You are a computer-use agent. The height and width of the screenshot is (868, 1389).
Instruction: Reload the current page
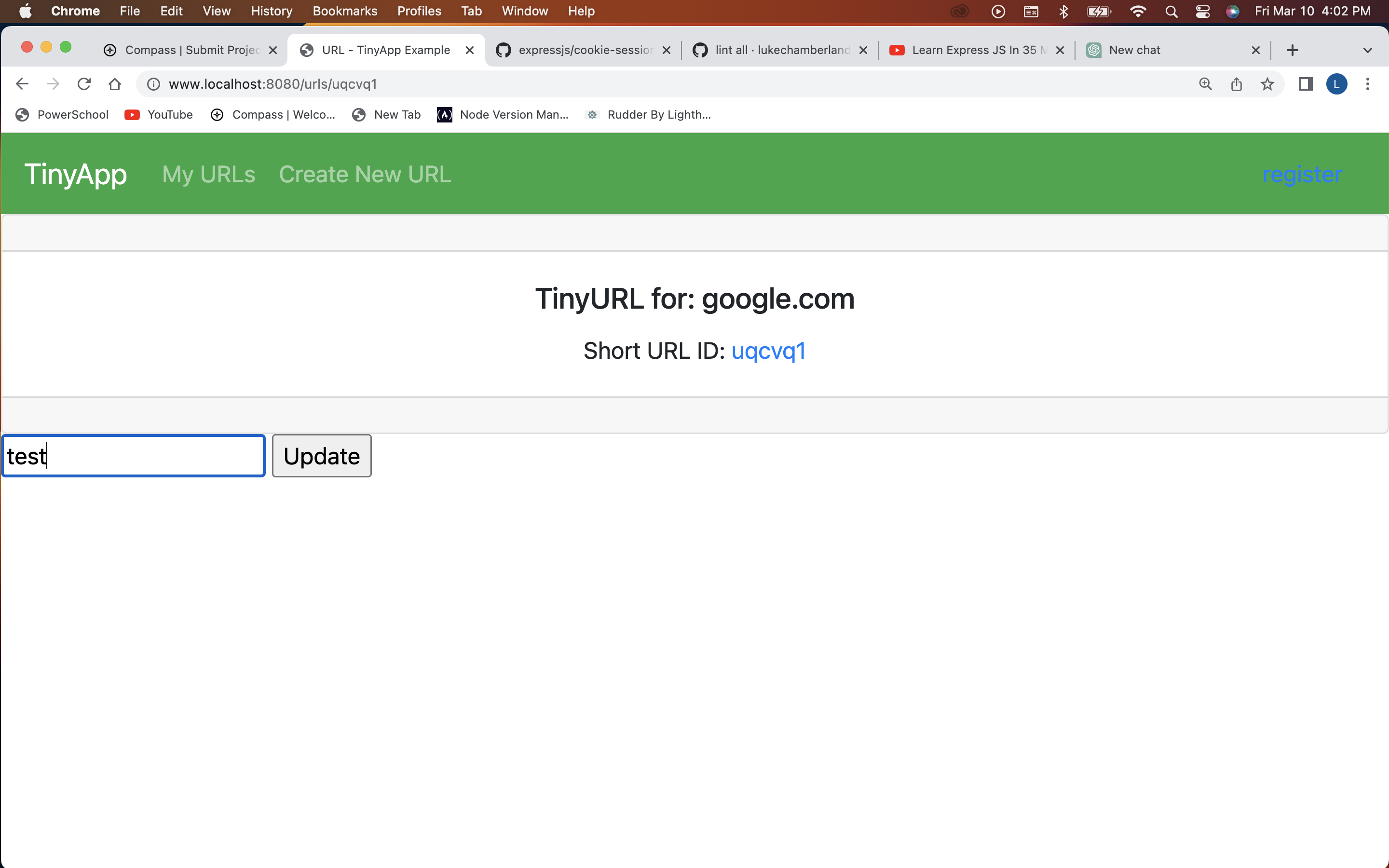tap(84, 84)
